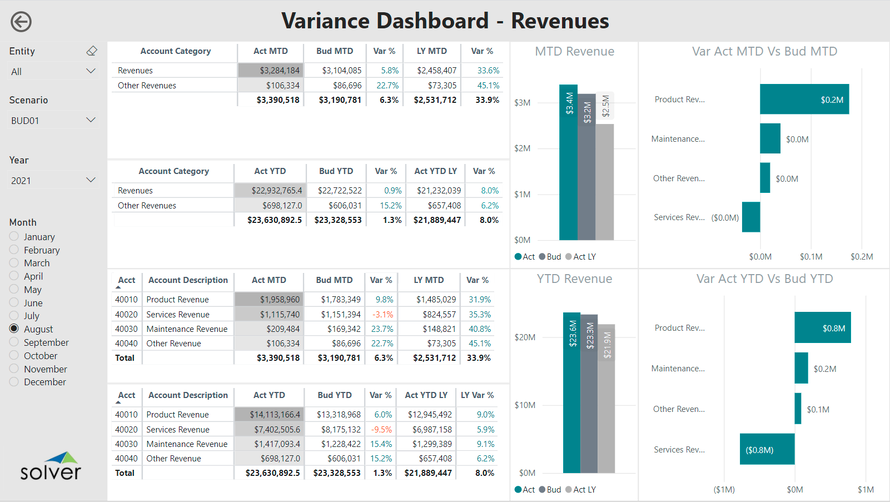Click the Bud legend marker in MTD Revenue
890x502 pixels.
(x=542, y=257)
